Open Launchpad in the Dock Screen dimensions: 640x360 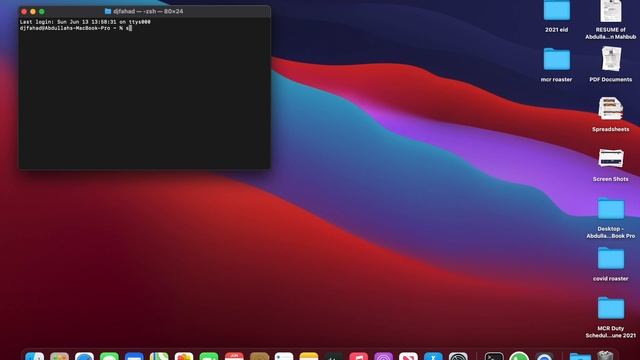click(60, 356)
